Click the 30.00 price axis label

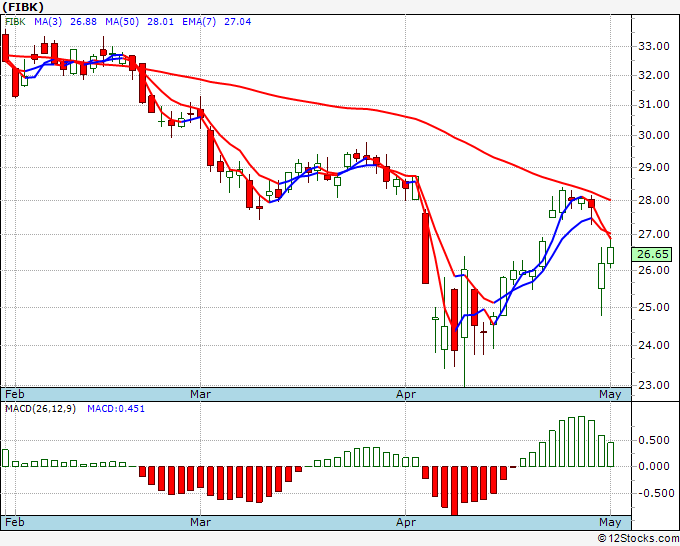click(654, 135)
